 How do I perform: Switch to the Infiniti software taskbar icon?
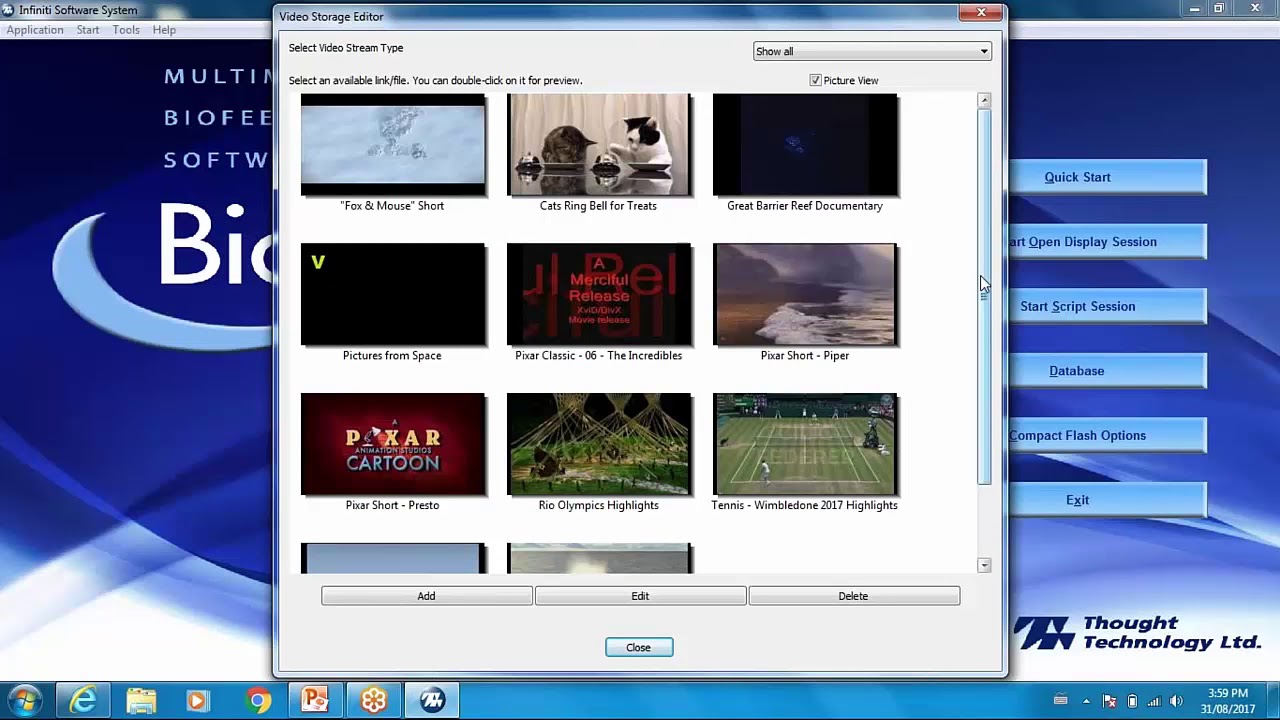[x=432, y=701]
